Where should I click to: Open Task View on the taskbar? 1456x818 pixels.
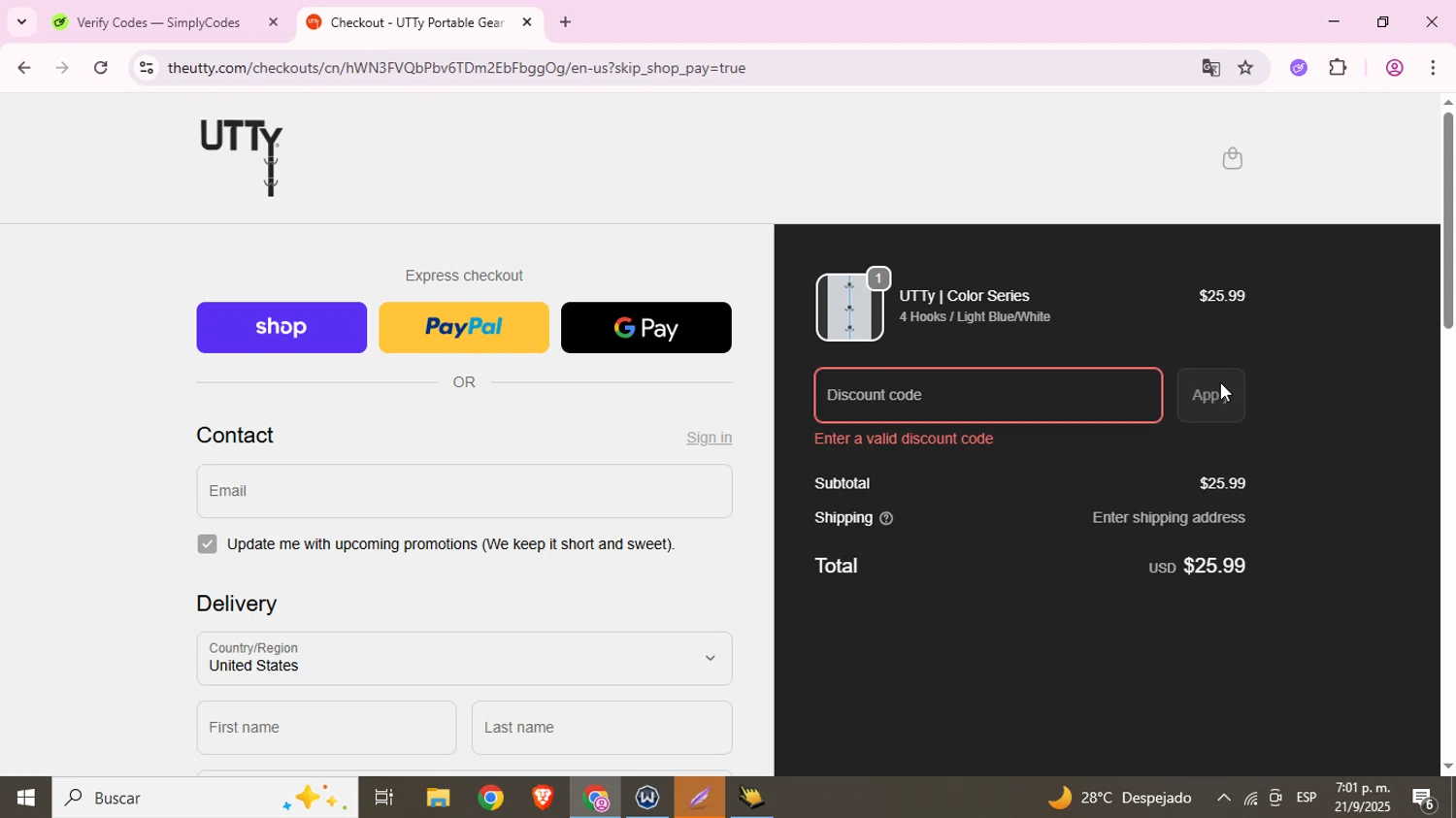pos(384,798)
